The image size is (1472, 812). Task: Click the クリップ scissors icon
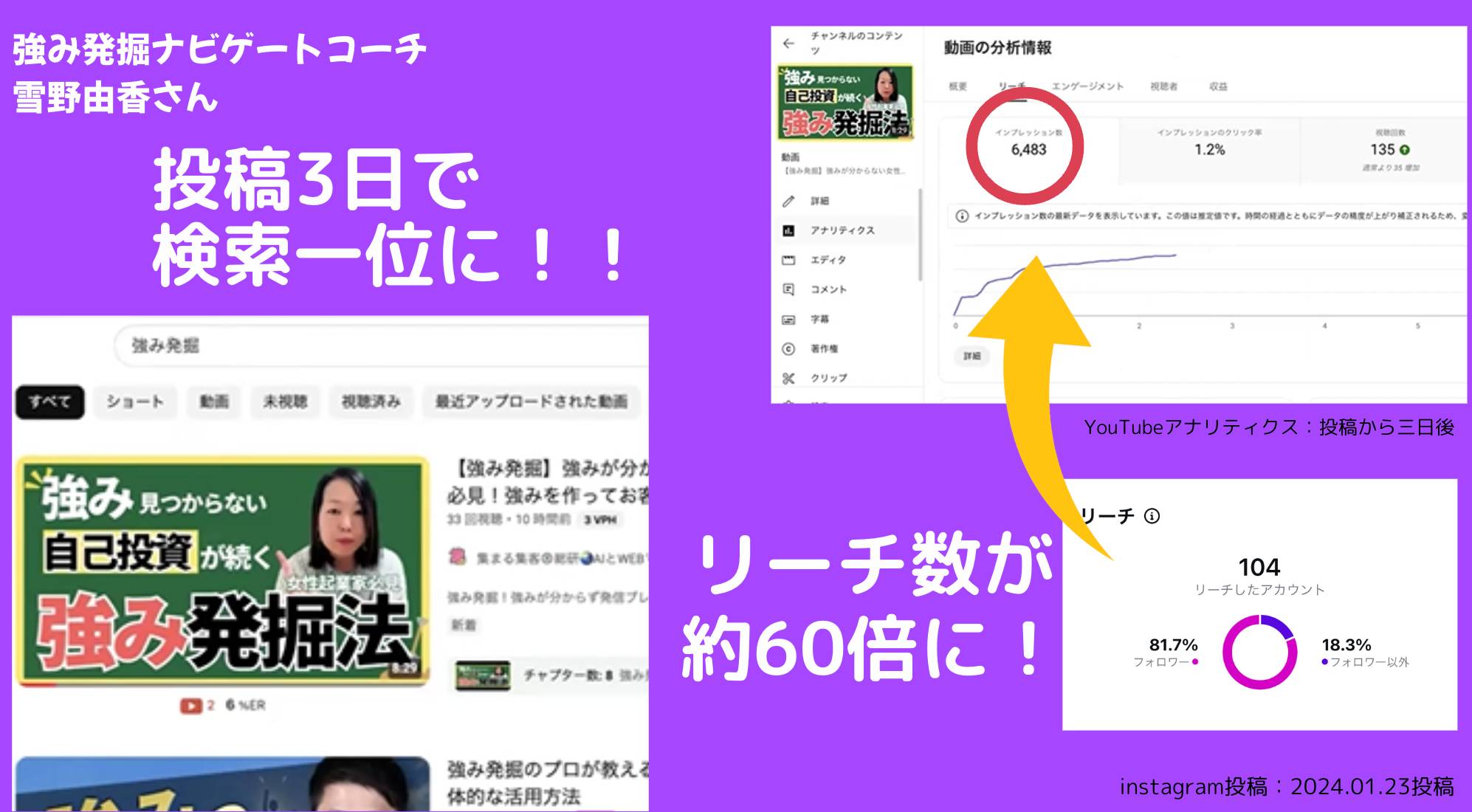788,378
